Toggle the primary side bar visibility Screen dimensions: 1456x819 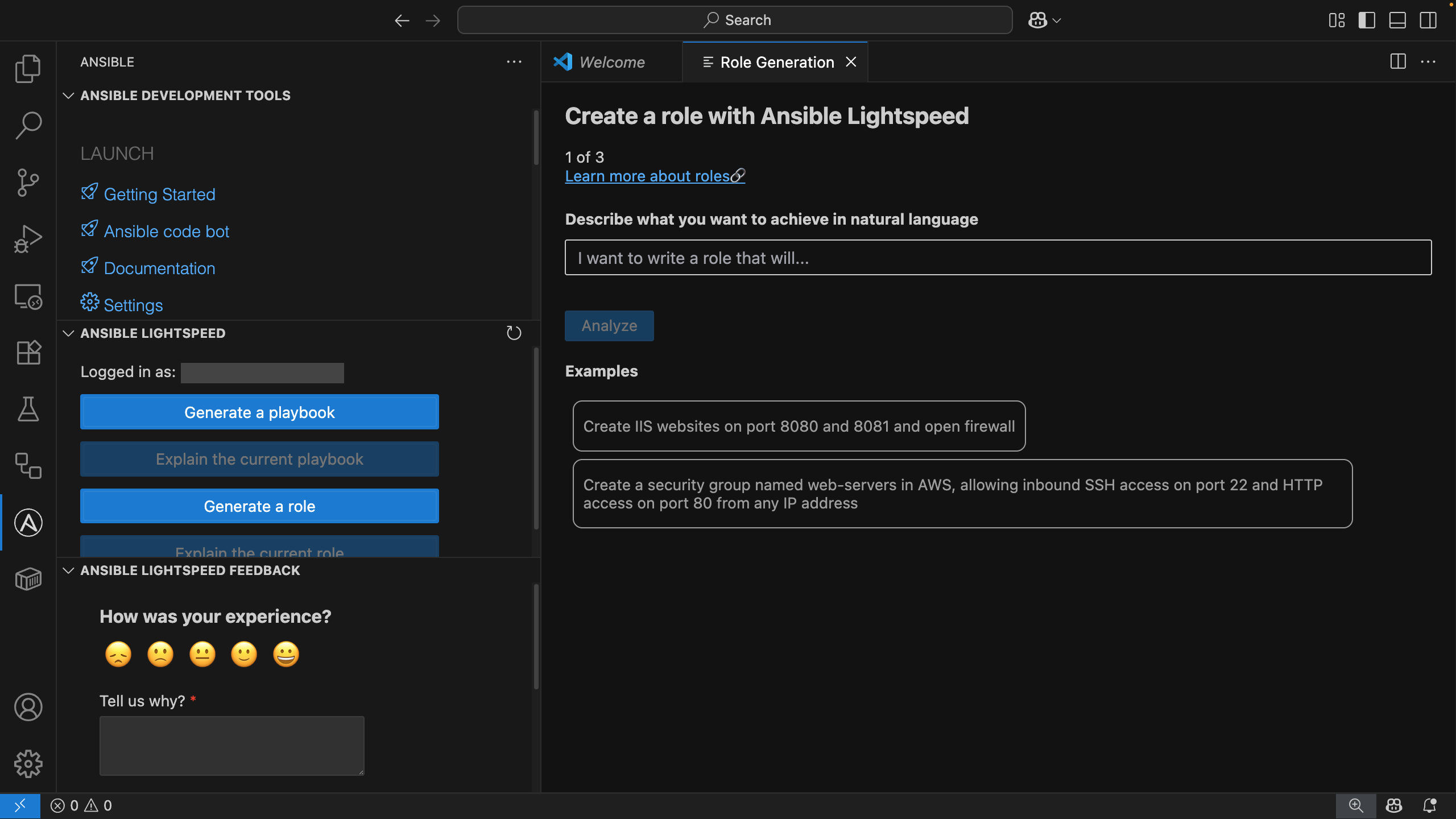(x=1367, y=20)
